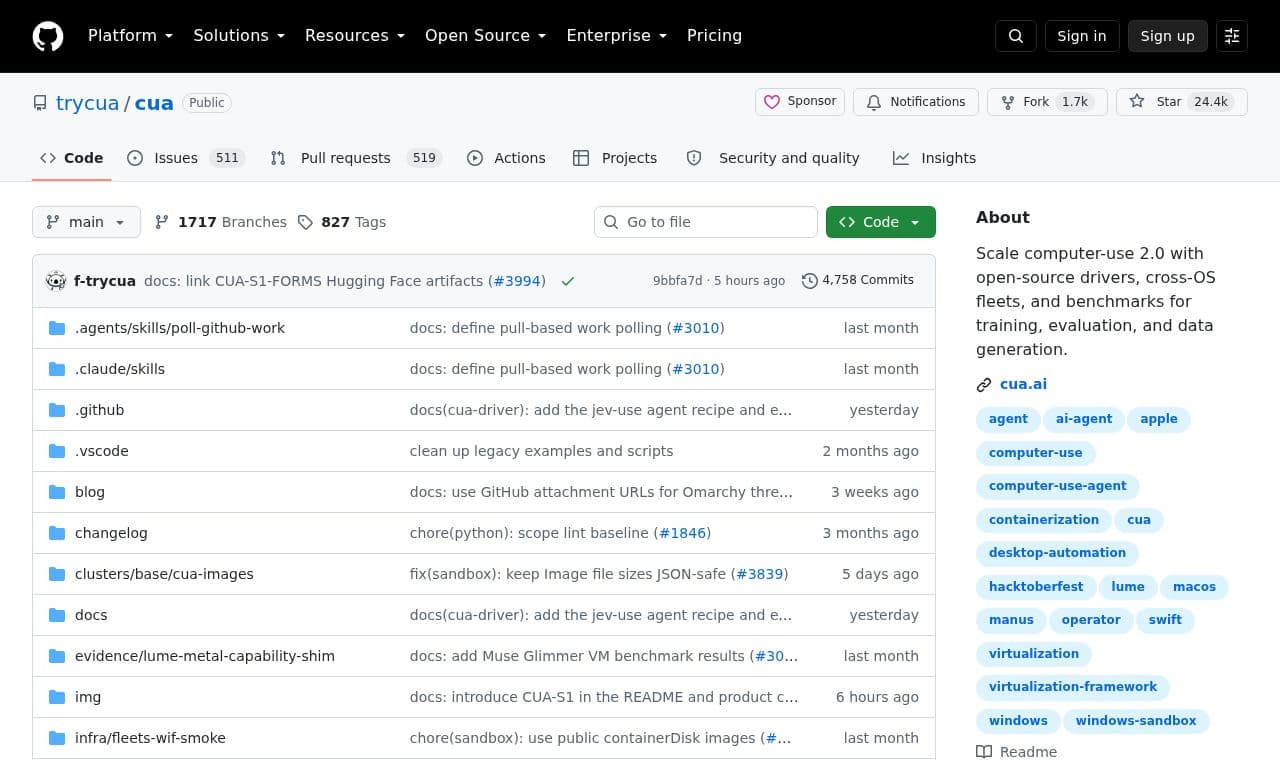Expand the Platform menu
Screen dimensions: 1280x760
tap(130, 36)
